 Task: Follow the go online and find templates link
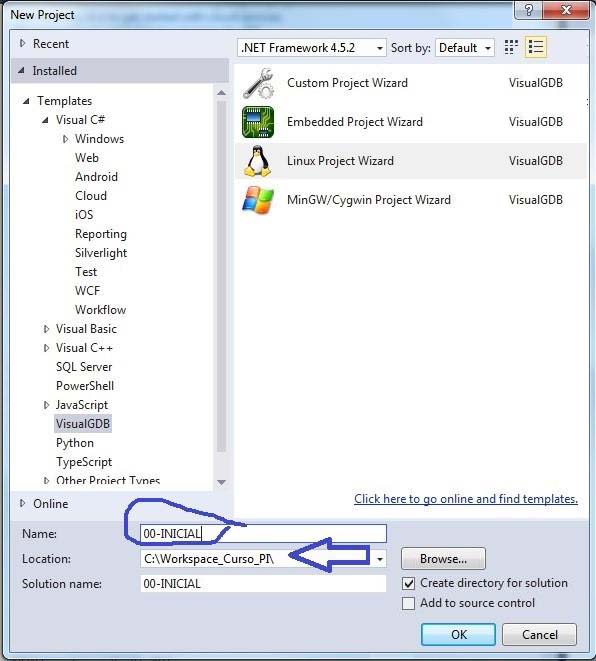tap(466, 499)
